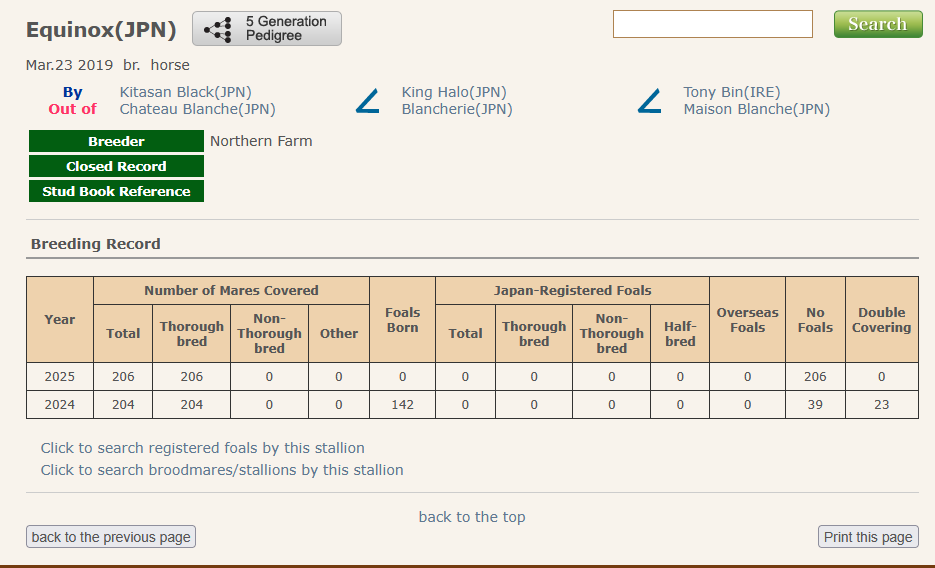The image size is (935, 568).
Task: Click the 2025 year row cell
Action: coord(60,377)
